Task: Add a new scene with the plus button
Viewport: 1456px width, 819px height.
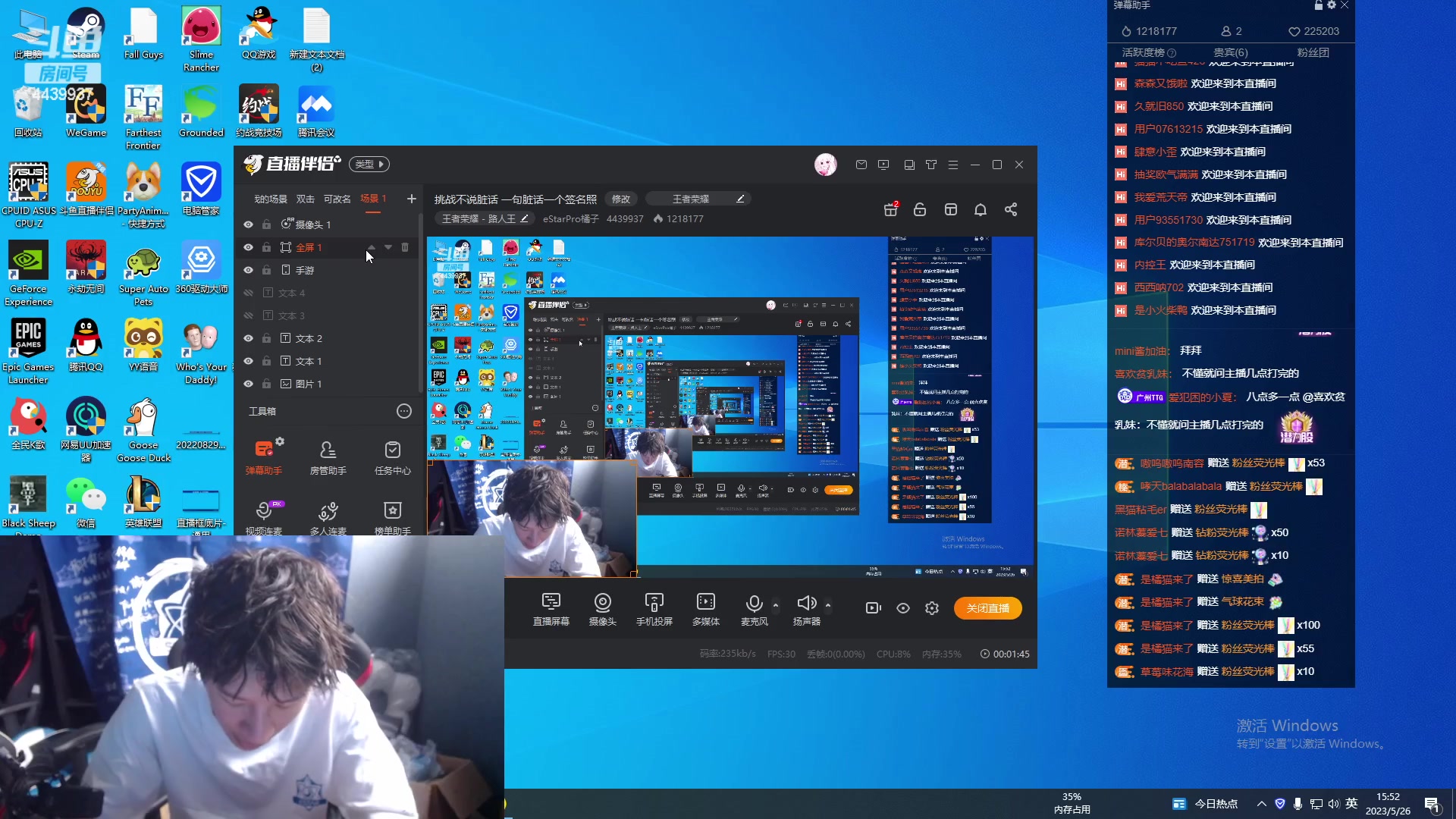Action: click(x=411, y=199)
